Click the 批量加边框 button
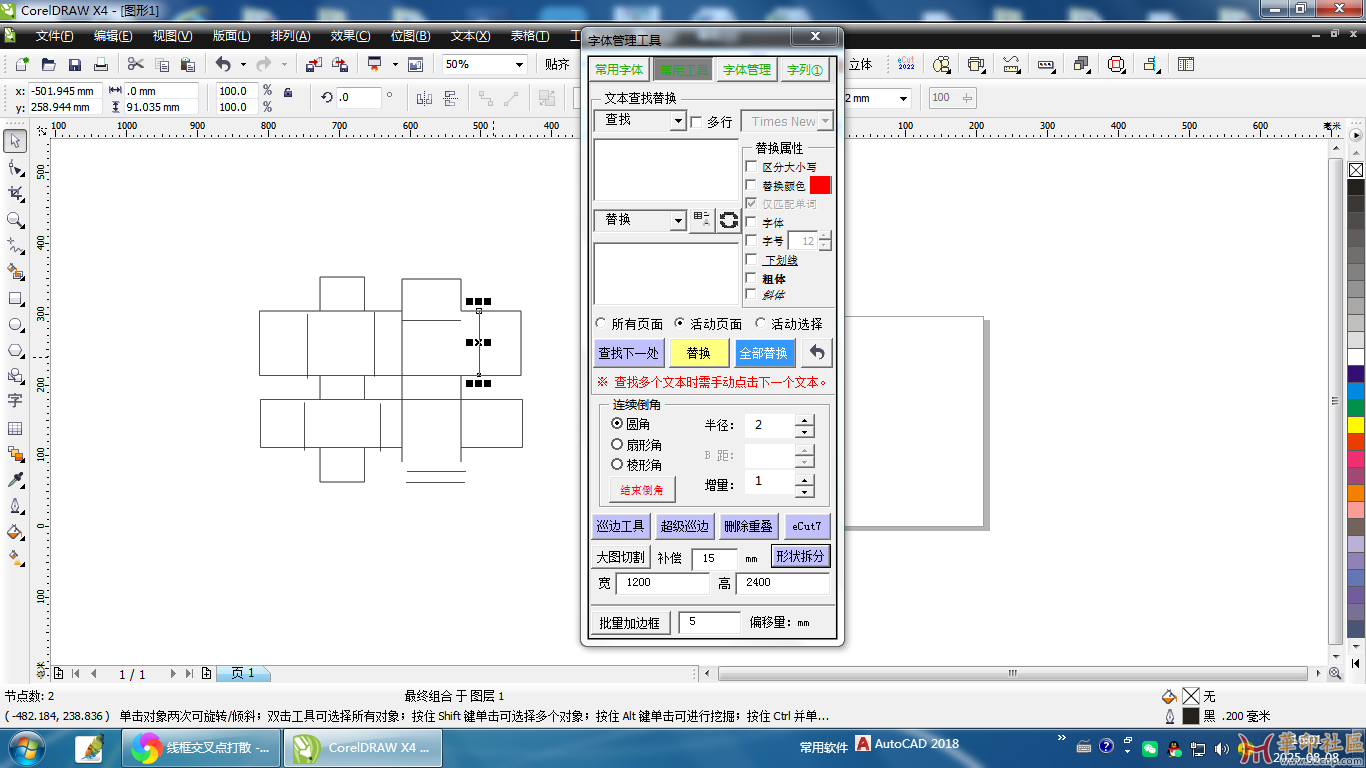1366x768 pixels. [x=630, y=622]
